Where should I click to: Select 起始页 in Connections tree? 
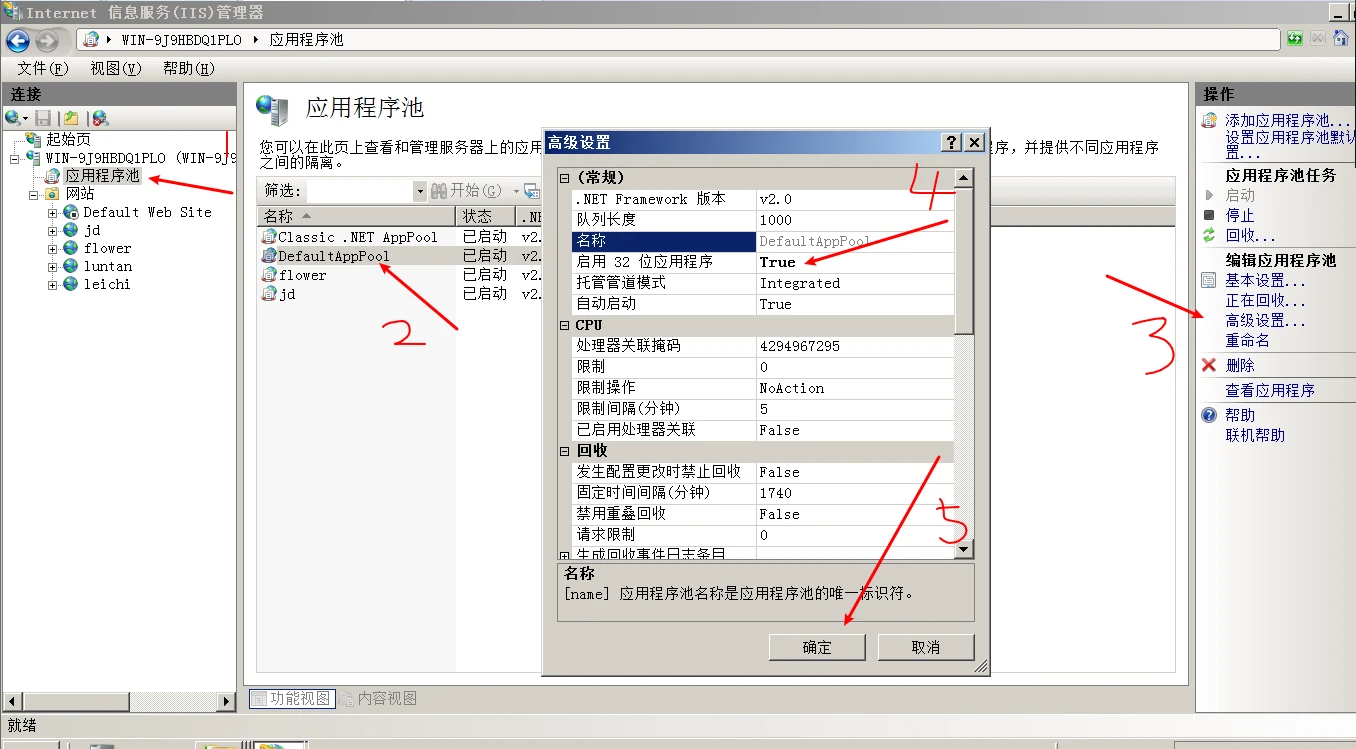pos(68,140)
